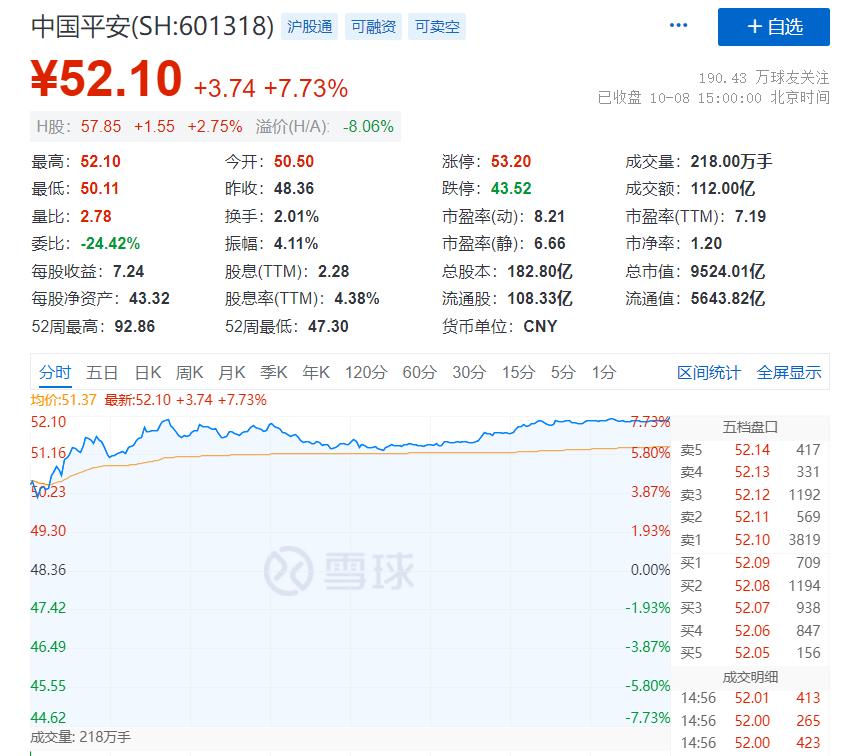Click the 跌停 value 43.52
842x756 pixels.
click(511, 188)
